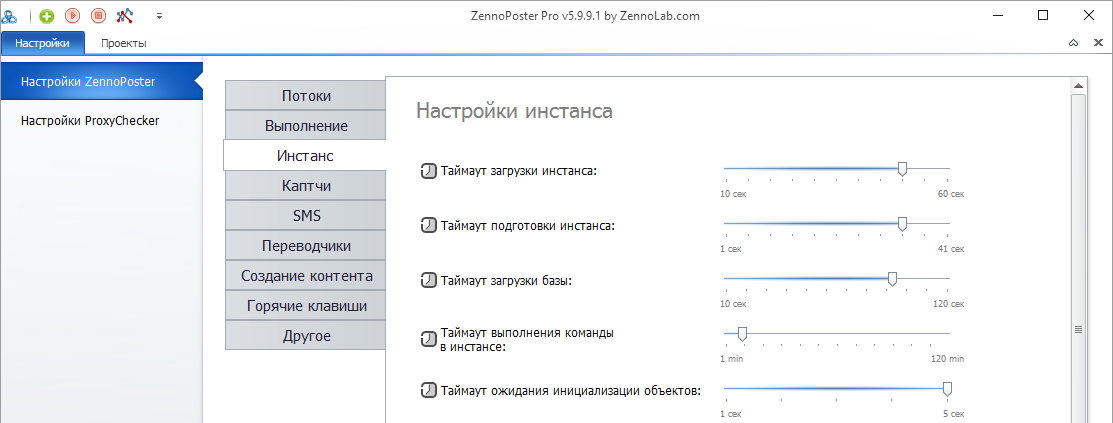
Task: Open the Выполнение settings section
Action: (306, 126)
